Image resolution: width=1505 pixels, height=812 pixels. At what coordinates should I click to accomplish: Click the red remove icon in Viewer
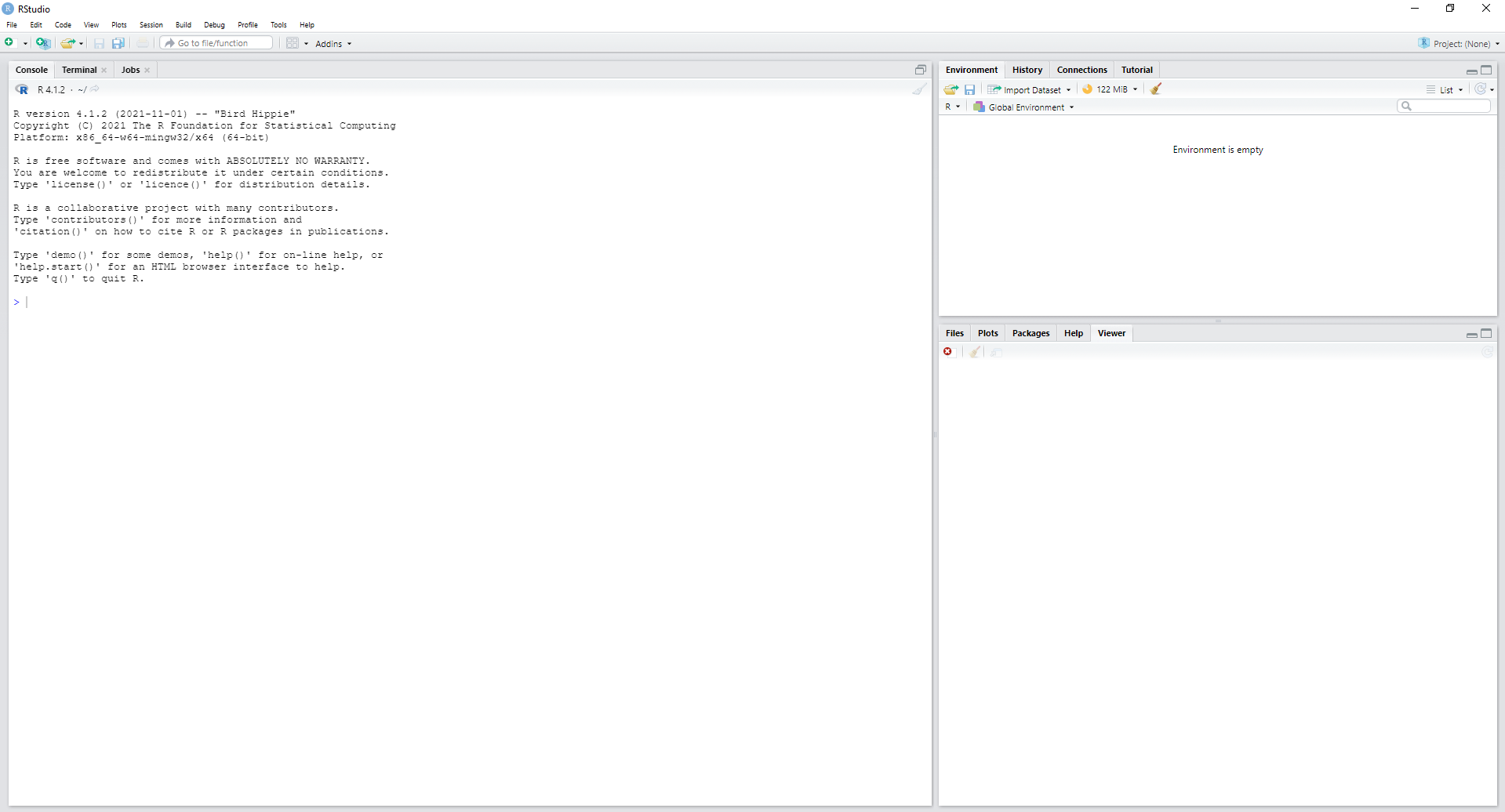[x=948, y=352]
